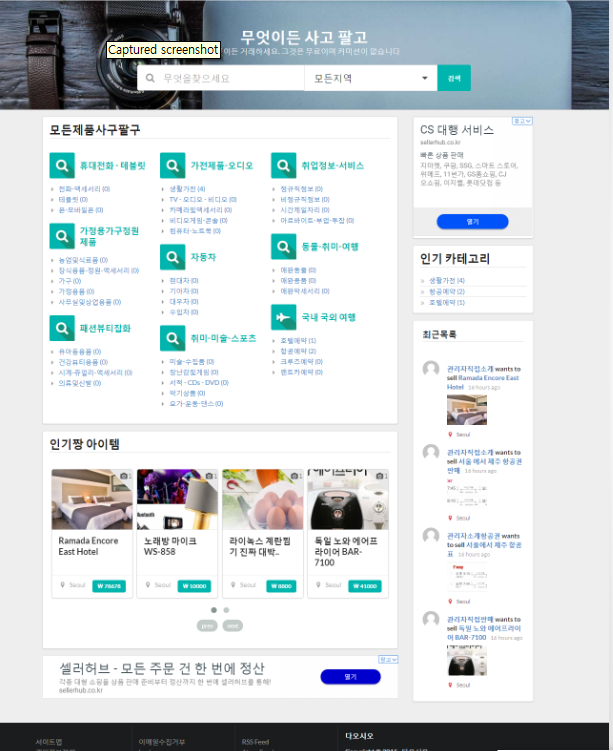Screen dimensions: 613x751
Task: Open the 패션뷰티잡화 category icon
Action: point(62,328)
